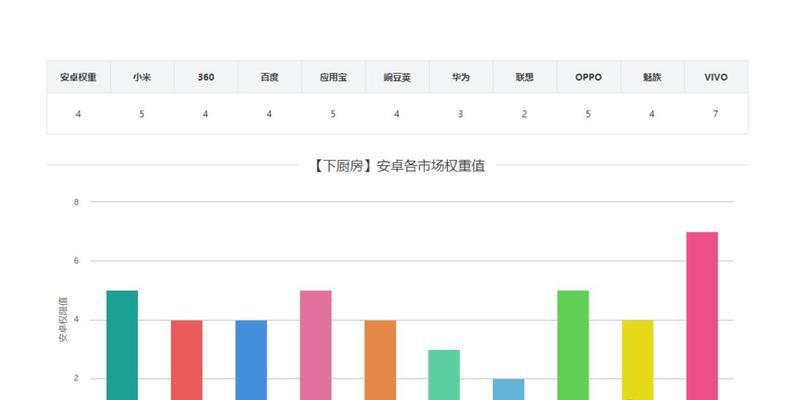Select the 百度 column header
802x400 pixels.
coord(270,77)
